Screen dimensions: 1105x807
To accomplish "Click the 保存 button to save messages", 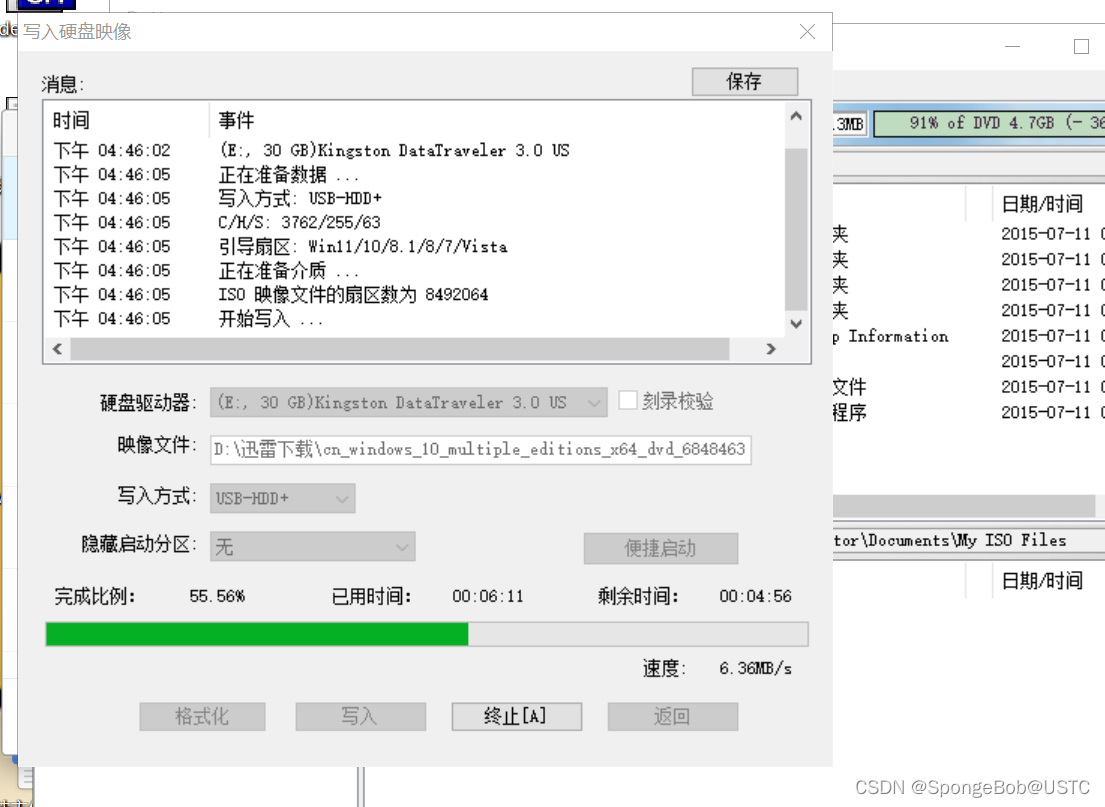I will (744, 82).
